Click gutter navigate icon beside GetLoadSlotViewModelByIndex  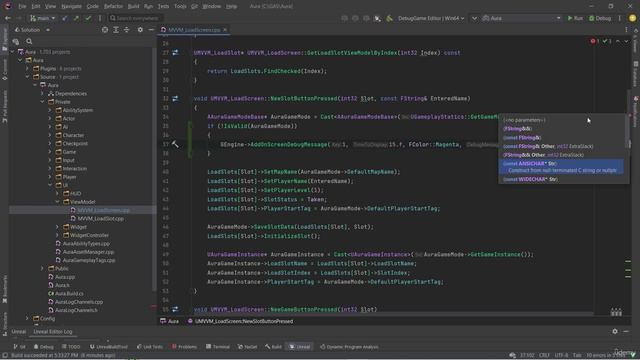(x=175, y=53)
